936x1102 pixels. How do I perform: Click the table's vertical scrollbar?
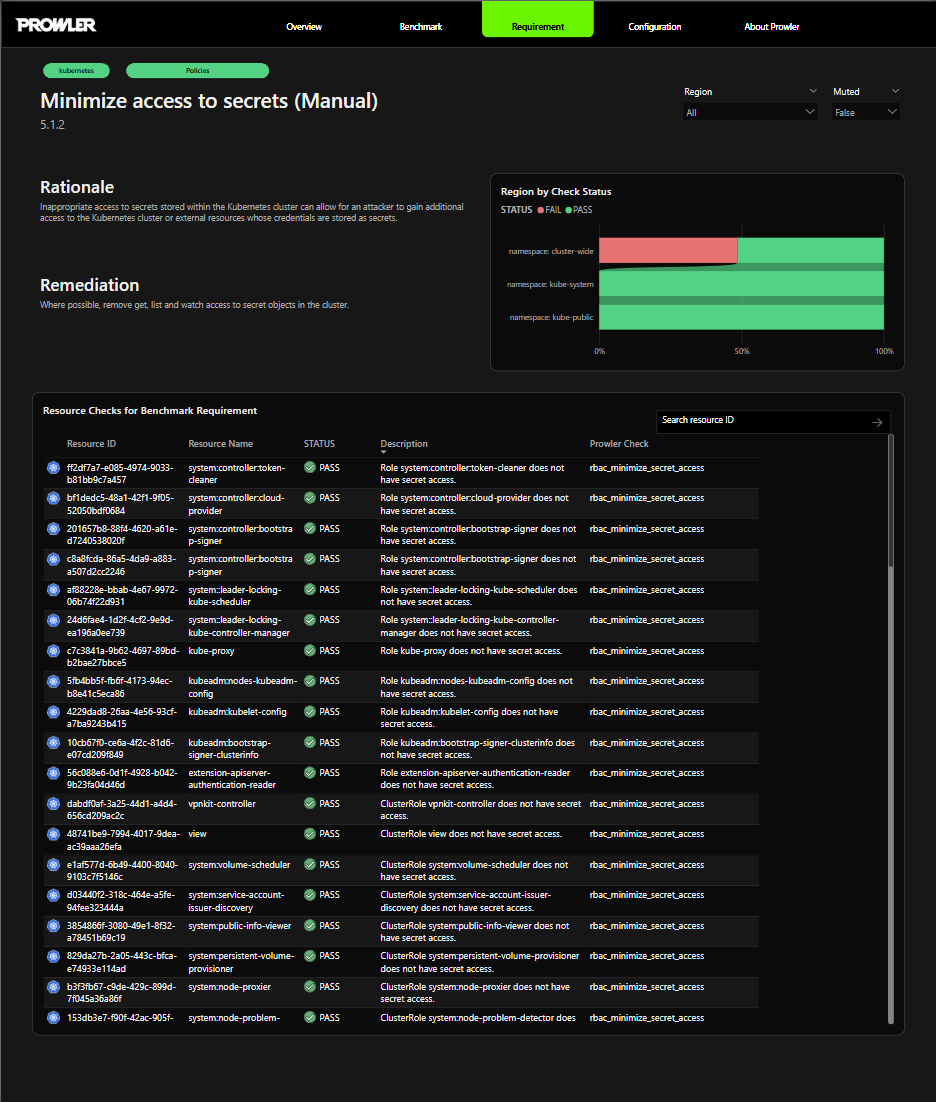pyautogui.click(x=891, y=501)
